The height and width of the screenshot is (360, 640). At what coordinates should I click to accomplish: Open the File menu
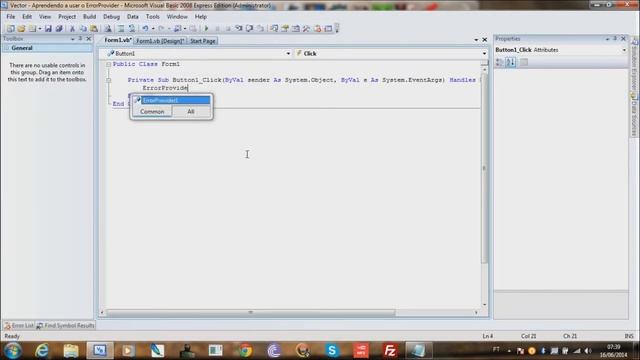(11, 17)
